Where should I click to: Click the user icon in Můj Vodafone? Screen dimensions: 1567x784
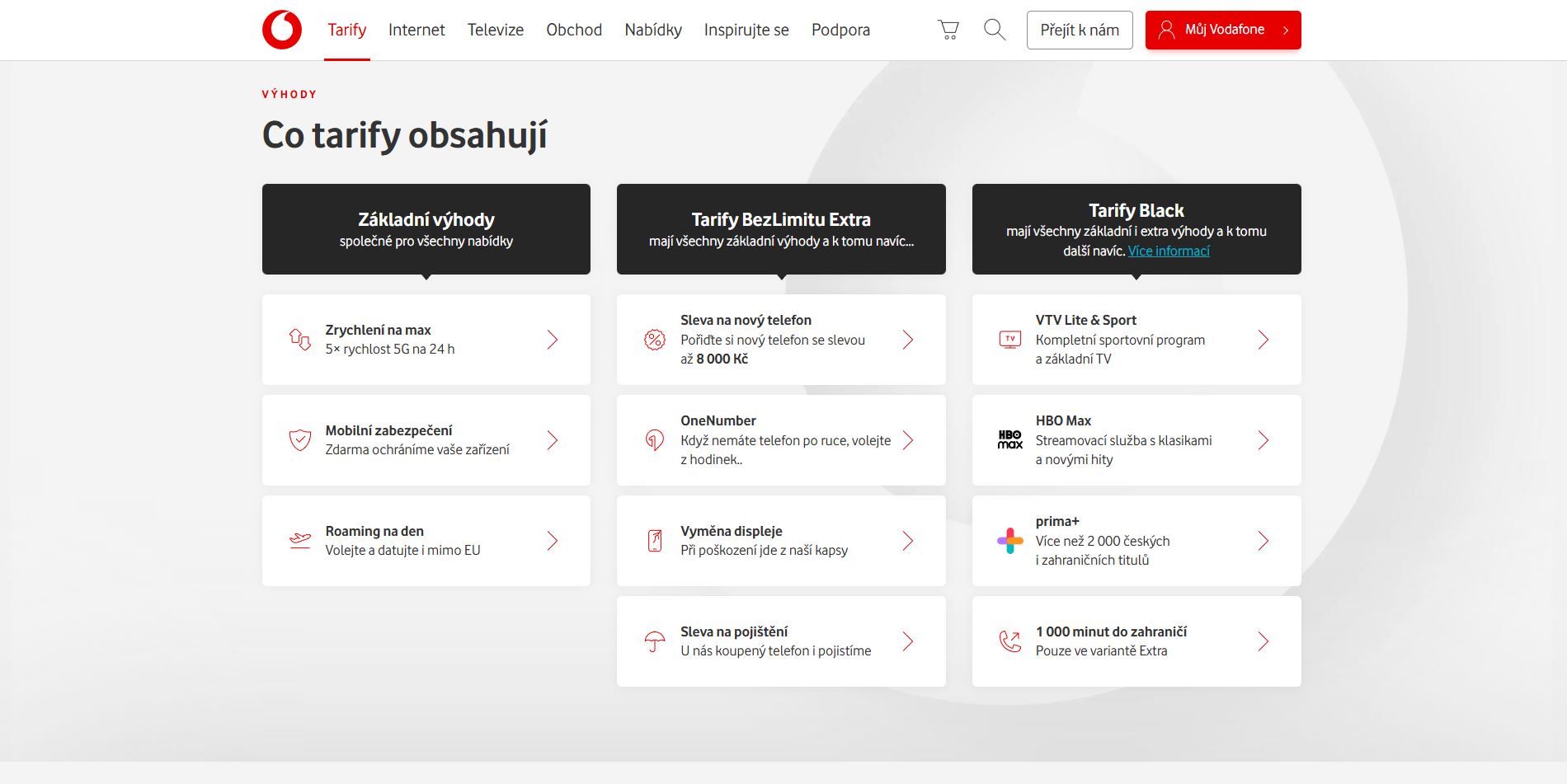point(1166,30)
